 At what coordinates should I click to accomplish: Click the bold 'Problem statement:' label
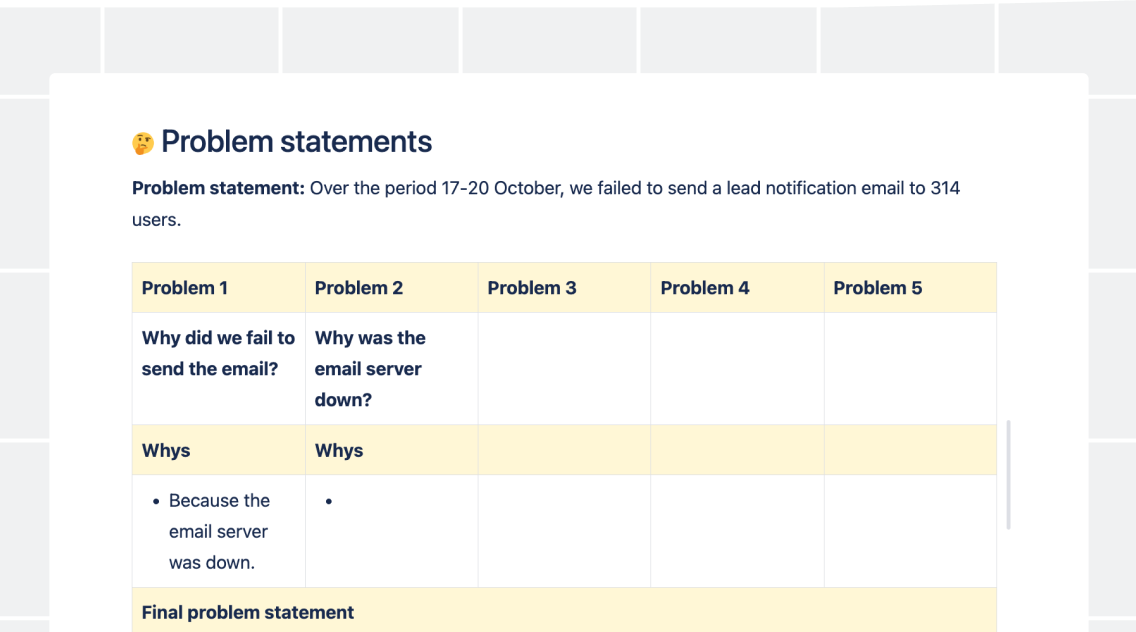(x=218, y=188)
